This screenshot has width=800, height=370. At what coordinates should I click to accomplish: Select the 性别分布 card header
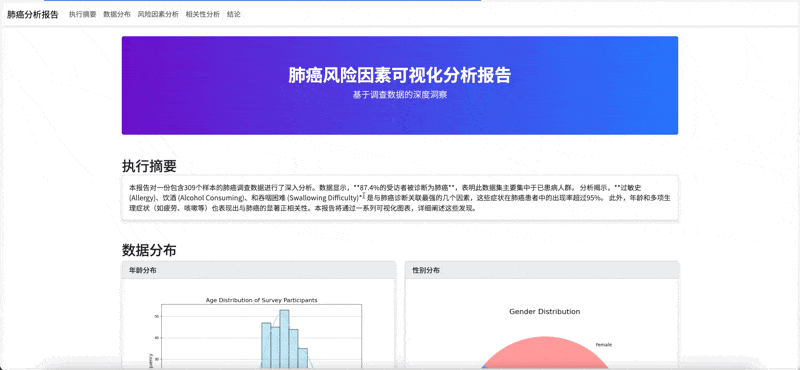[x=542, y=270]
